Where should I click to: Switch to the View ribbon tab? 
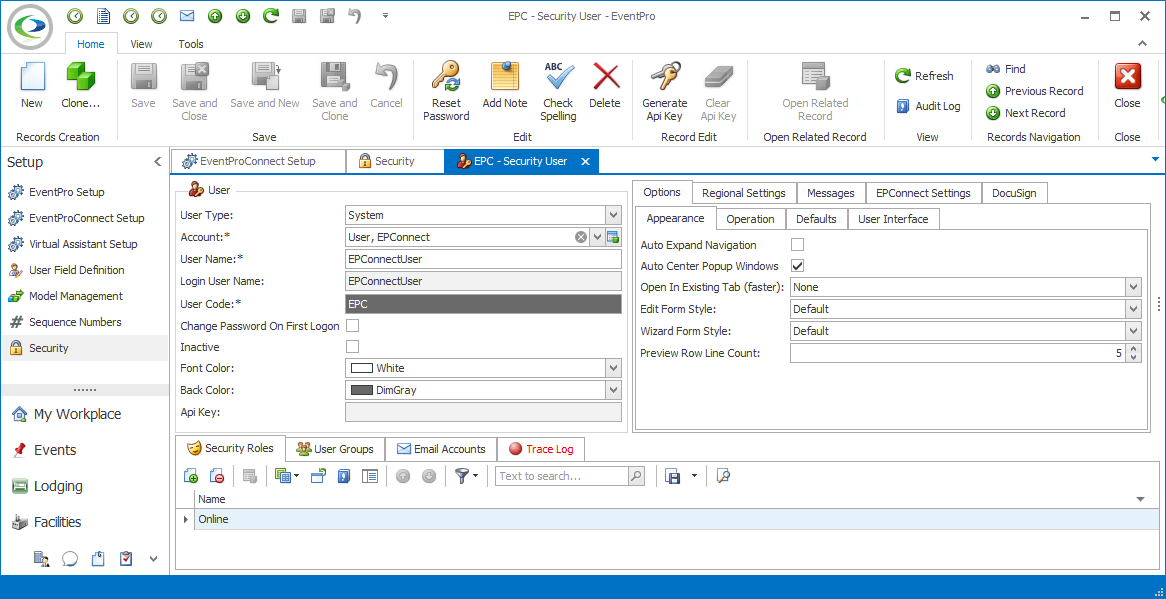click(141, 44)
